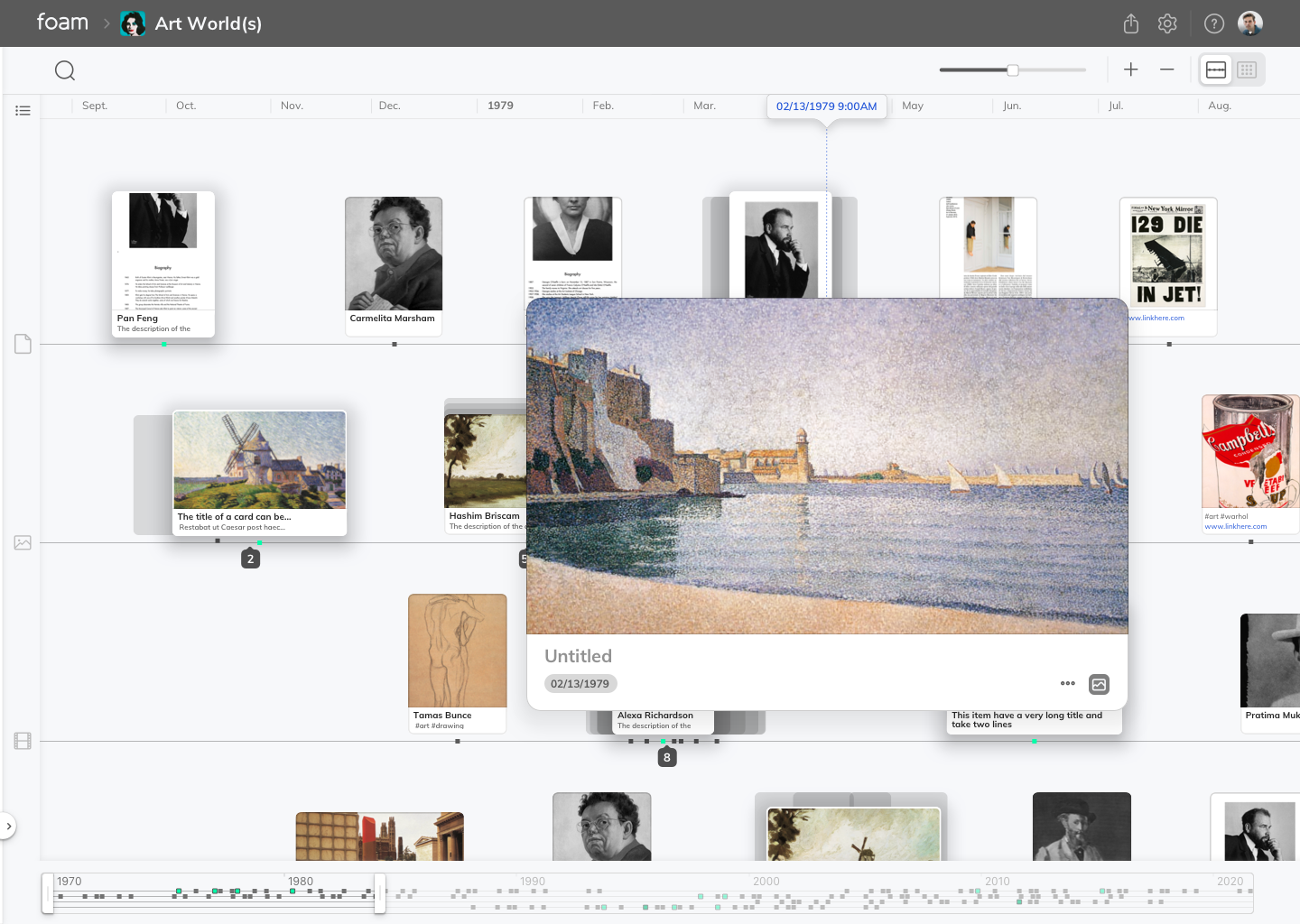This screenshot has height=924, width=1300.
Task: Open the Campbell's soup can card
Action: coord(1251,464)
